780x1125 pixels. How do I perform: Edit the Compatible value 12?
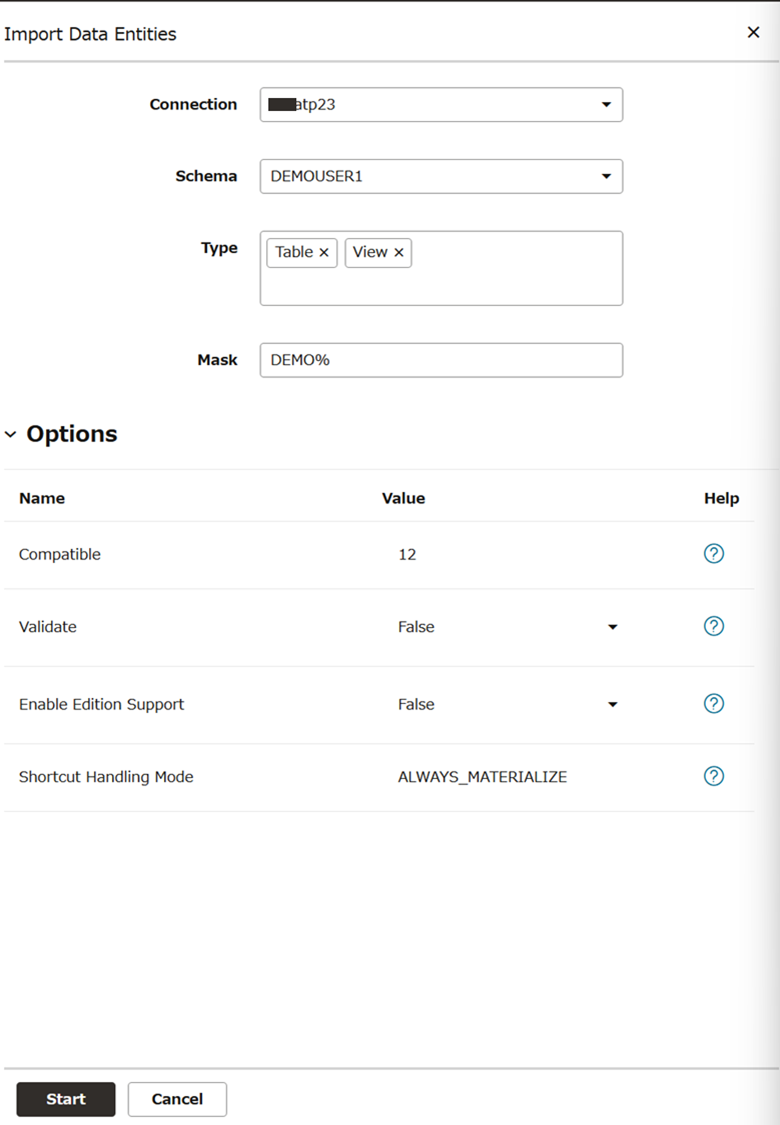point(408,555)
